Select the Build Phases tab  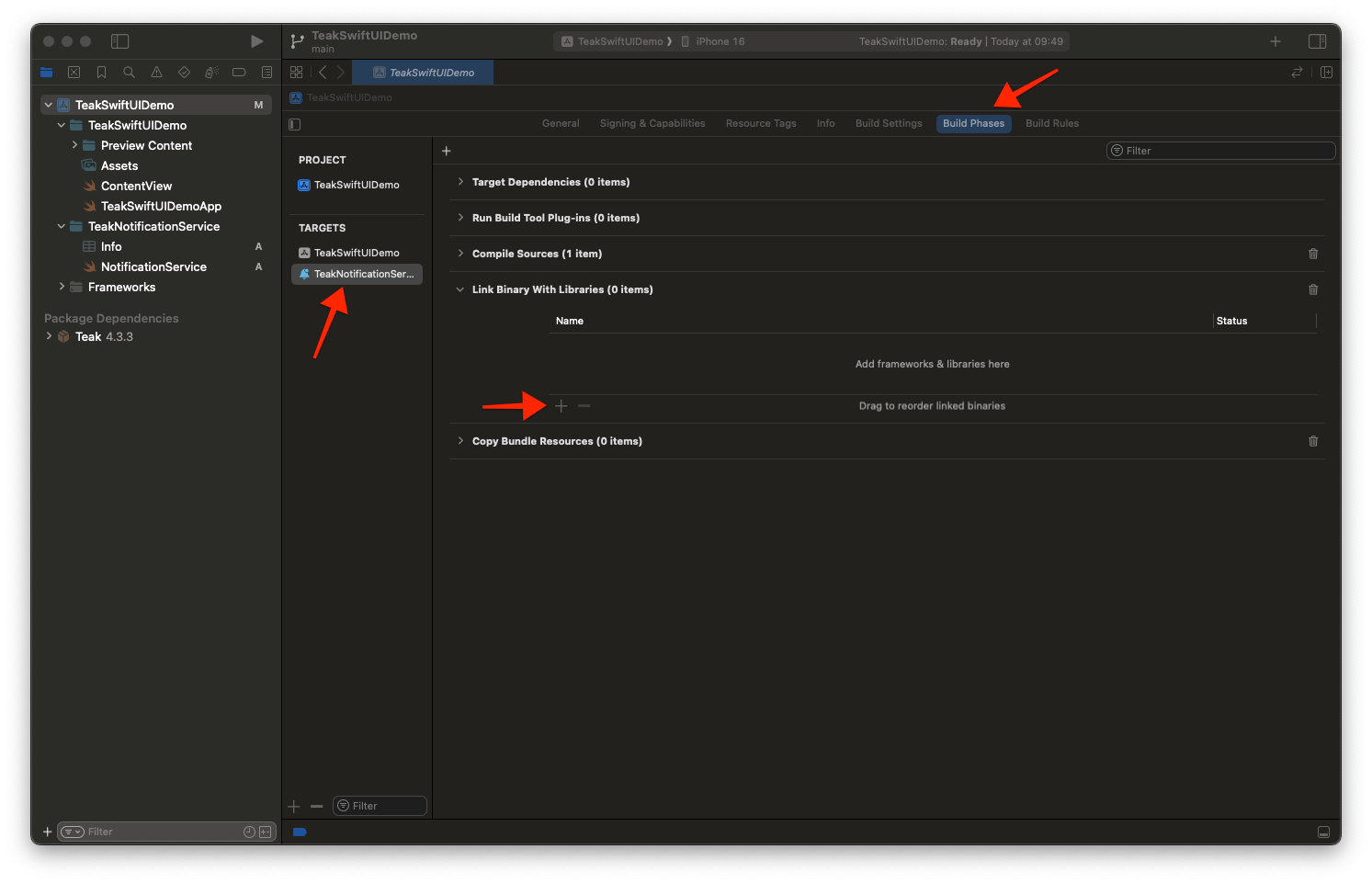pos(974,124)
